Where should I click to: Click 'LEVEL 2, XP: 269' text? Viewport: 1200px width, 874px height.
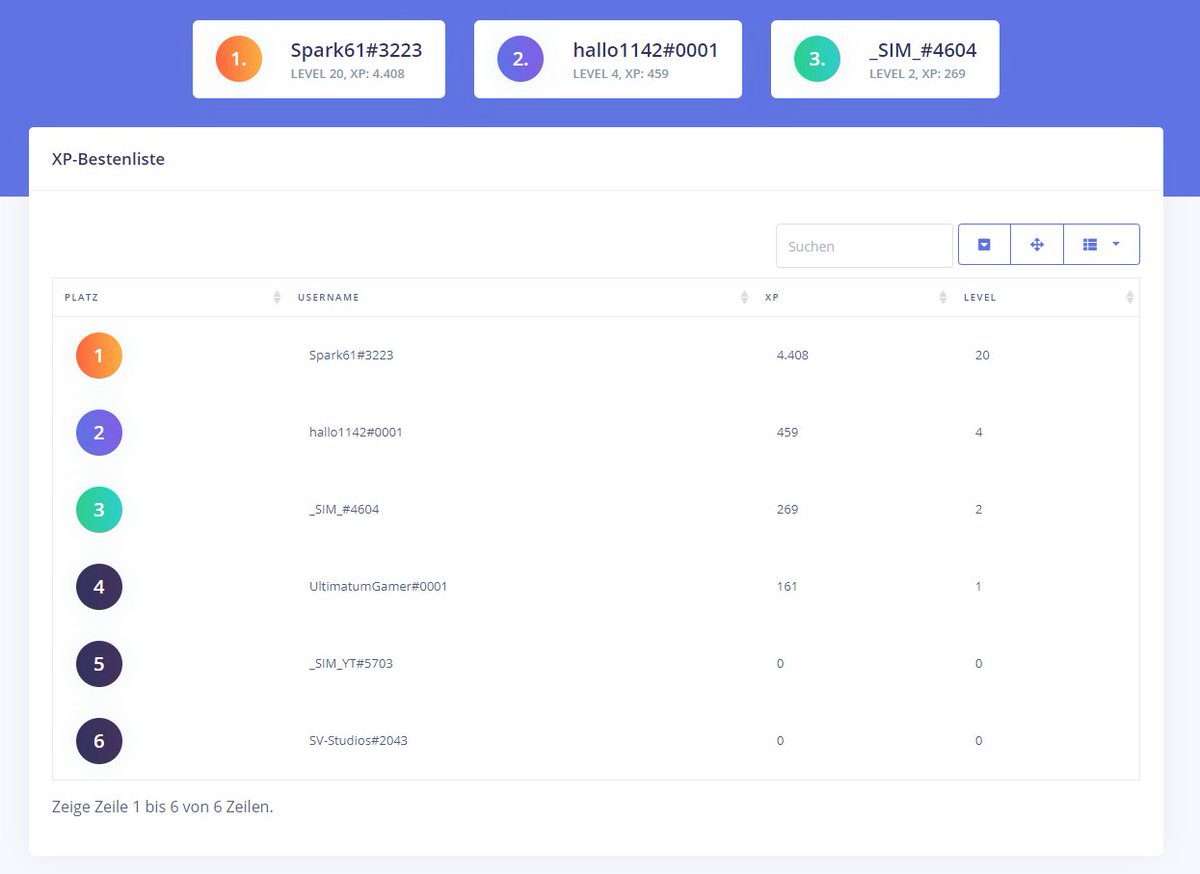(917, 73)
